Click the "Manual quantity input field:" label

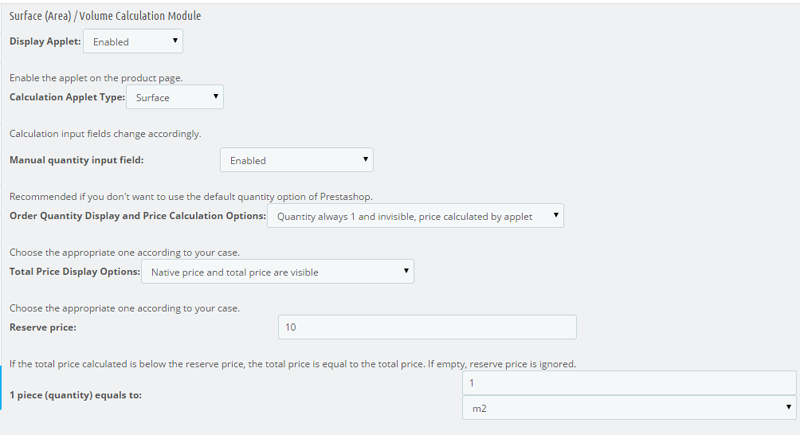point(76,159)
